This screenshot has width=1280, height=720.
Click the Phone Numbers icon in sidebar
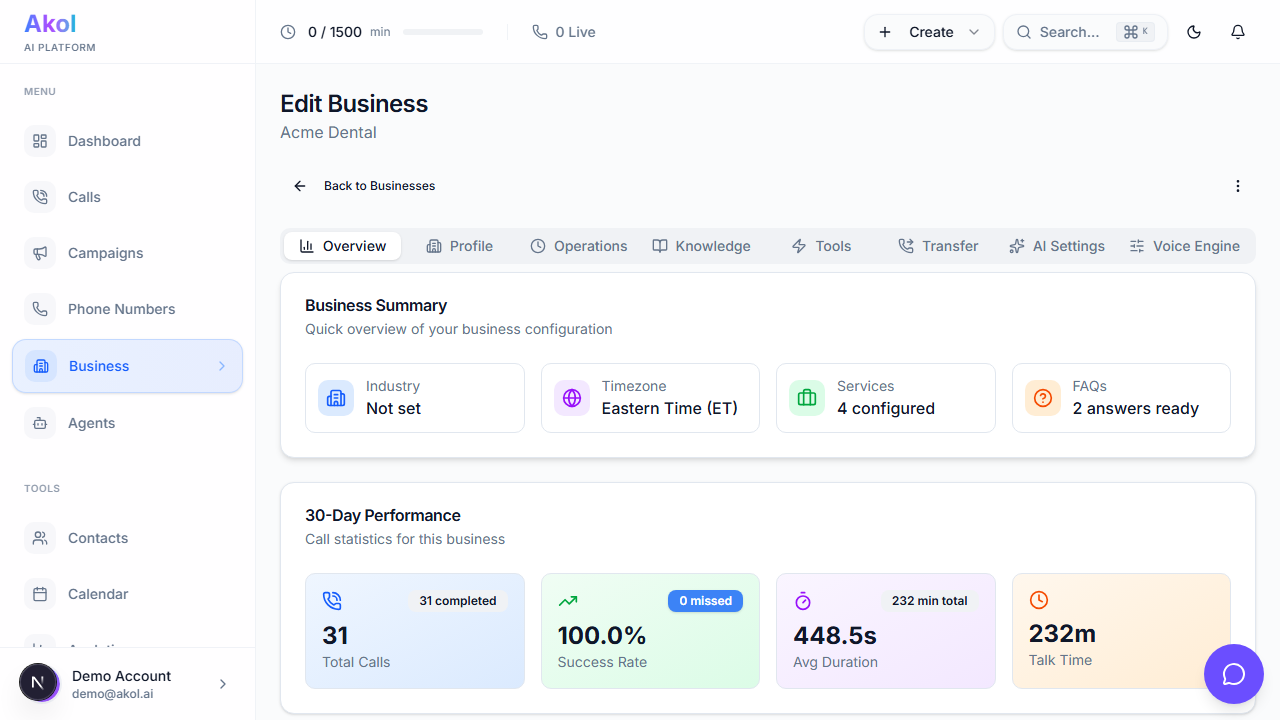pyautogui.click(x=40, y=309)
